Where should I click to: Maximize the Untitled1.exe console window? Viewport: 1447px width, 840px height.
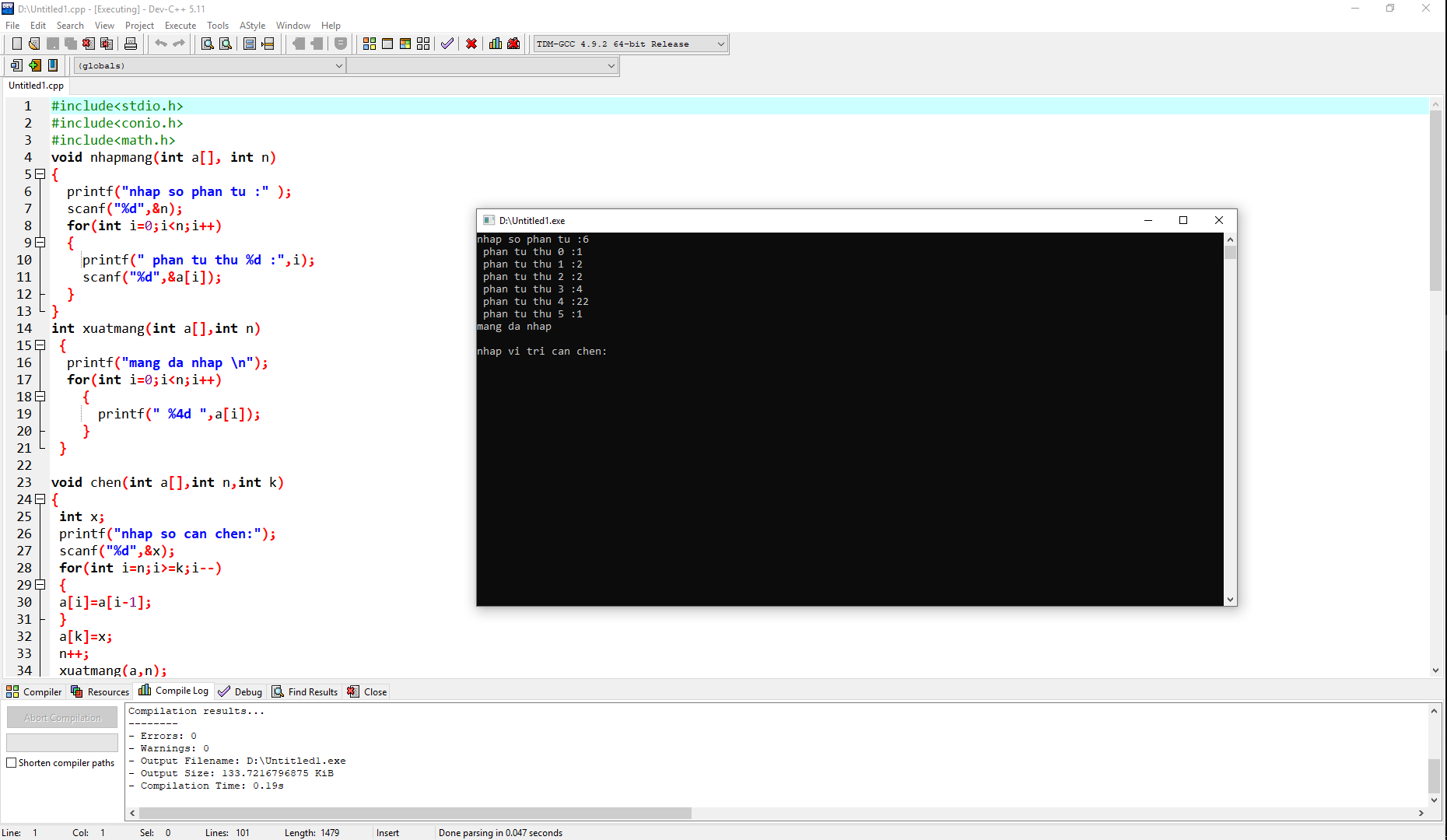point(1183,220)
